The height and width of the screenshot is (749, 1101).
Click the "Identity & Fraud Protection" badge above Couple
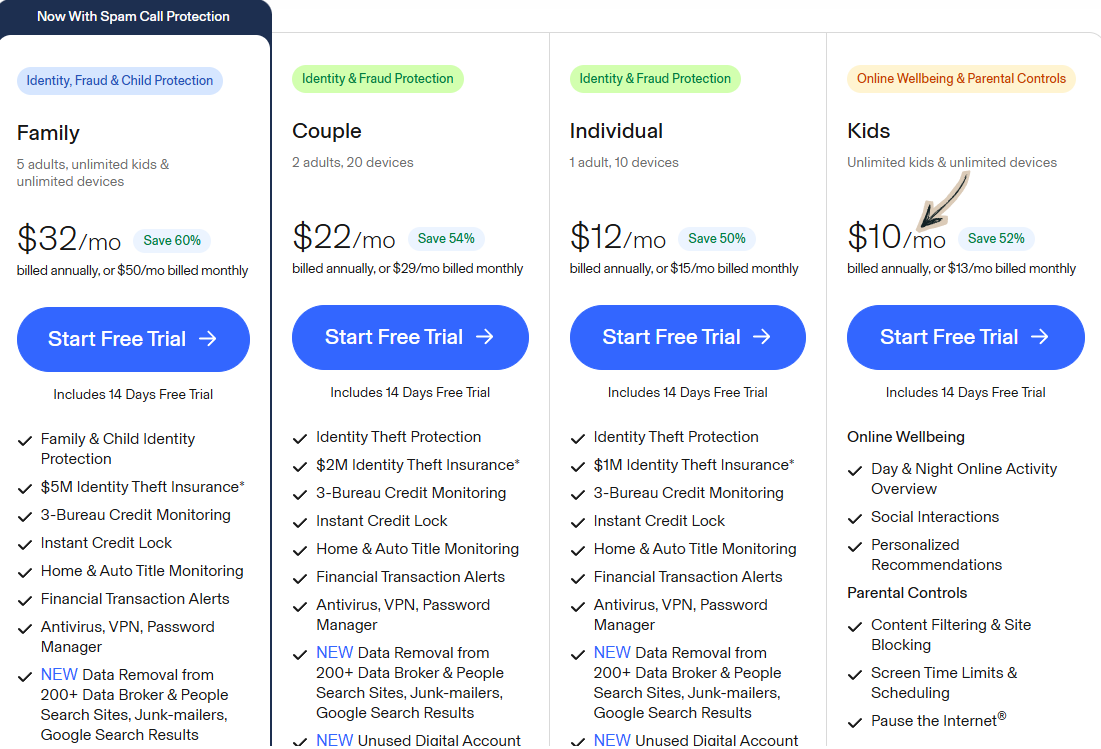tap(378, 78)
